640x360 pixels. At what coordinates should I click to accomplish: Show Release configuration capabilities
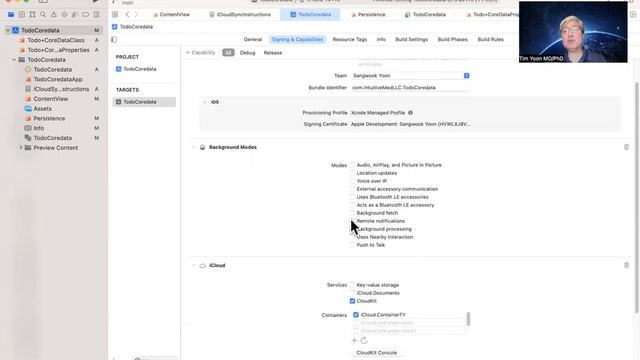pyautogui.click(x=273, y=53)
